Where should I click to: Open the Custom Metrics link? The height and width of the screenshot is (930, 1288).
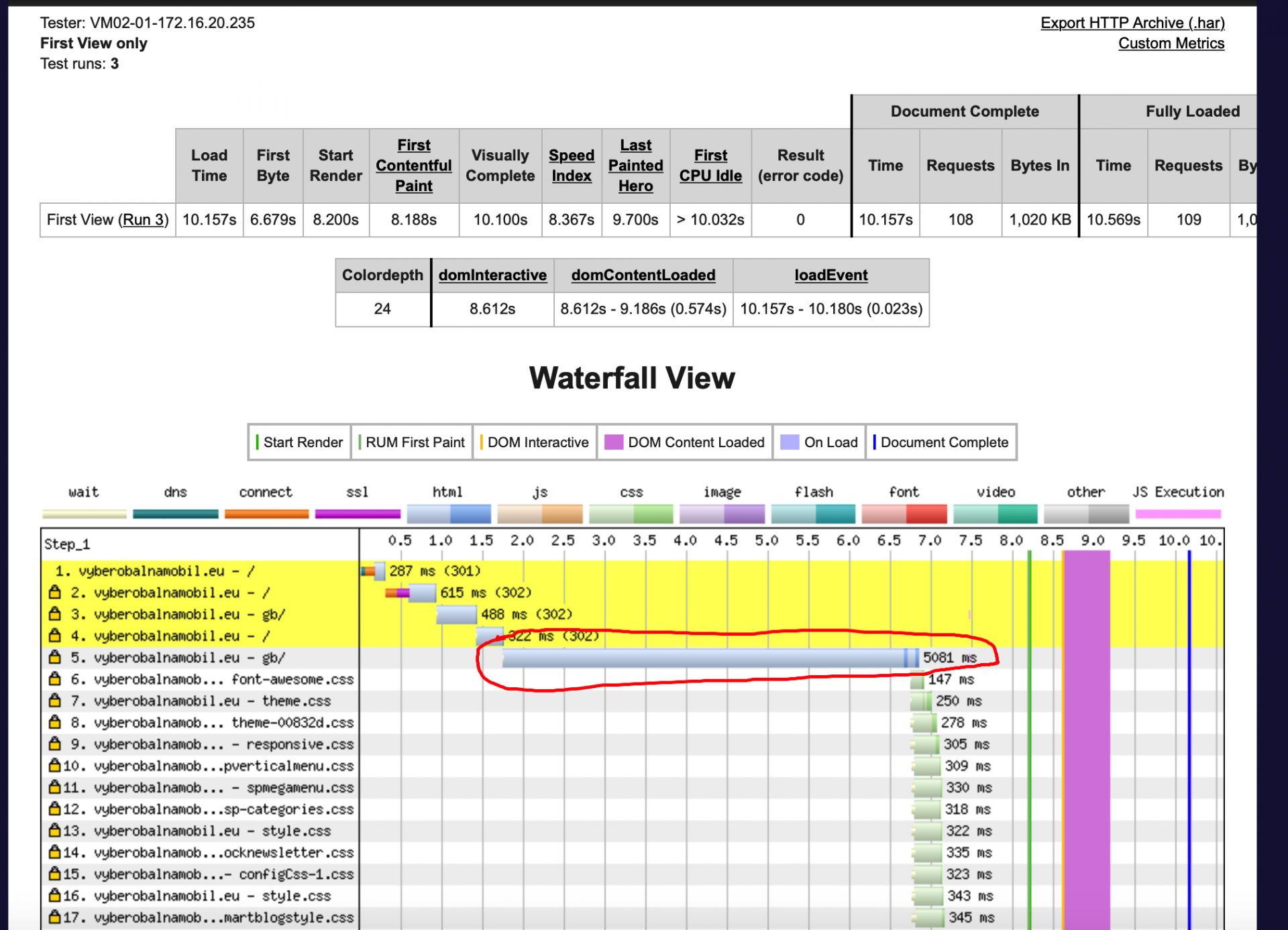click(1171, 44)
